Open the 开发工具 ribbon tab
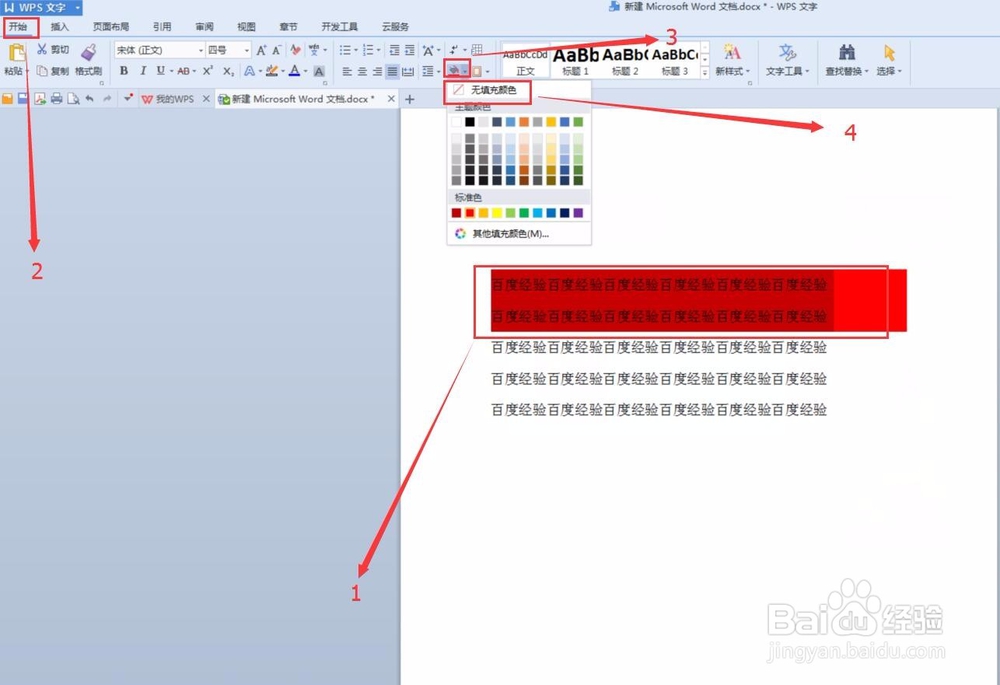1000x685 pixels. click(x=339, y=27)
